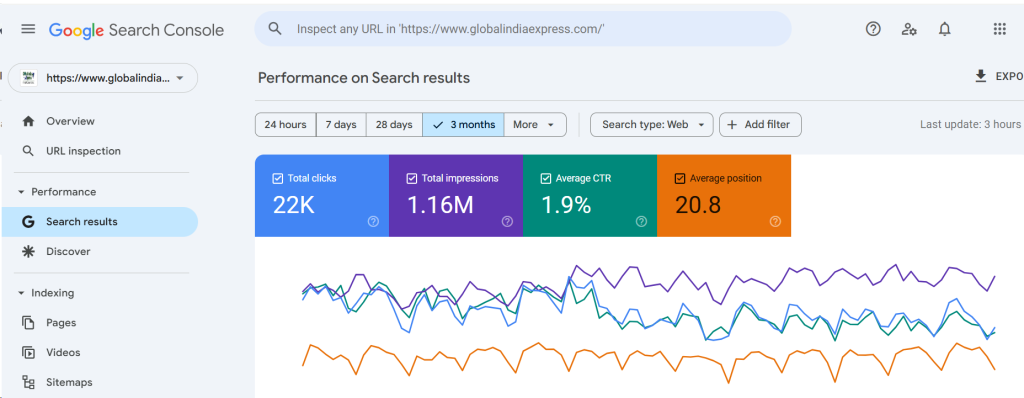
Task: Click the plus icon on Add filter
Action: click(x=732, y=124)
